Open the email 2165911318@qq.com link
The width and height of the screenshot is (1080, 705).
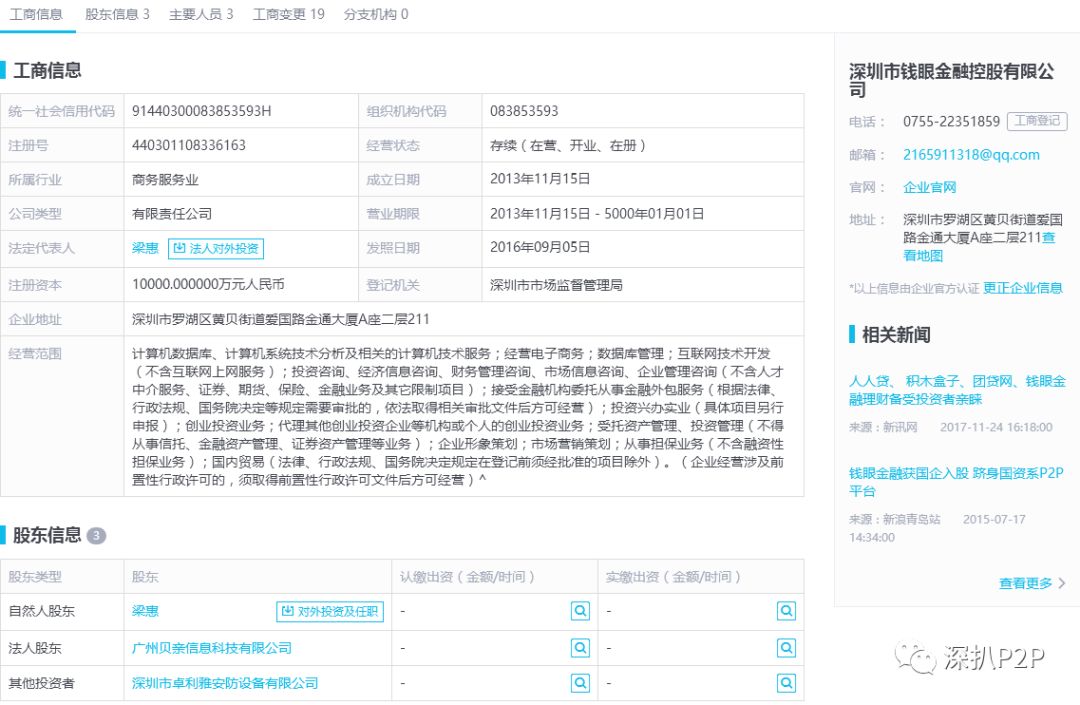(x=971, y=155)
